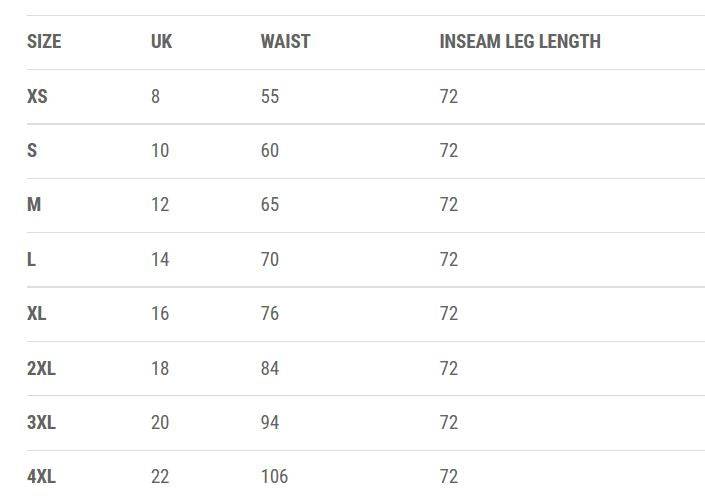Select the 4XL size row label
705x503 pixels.
(x=41, y=477)
